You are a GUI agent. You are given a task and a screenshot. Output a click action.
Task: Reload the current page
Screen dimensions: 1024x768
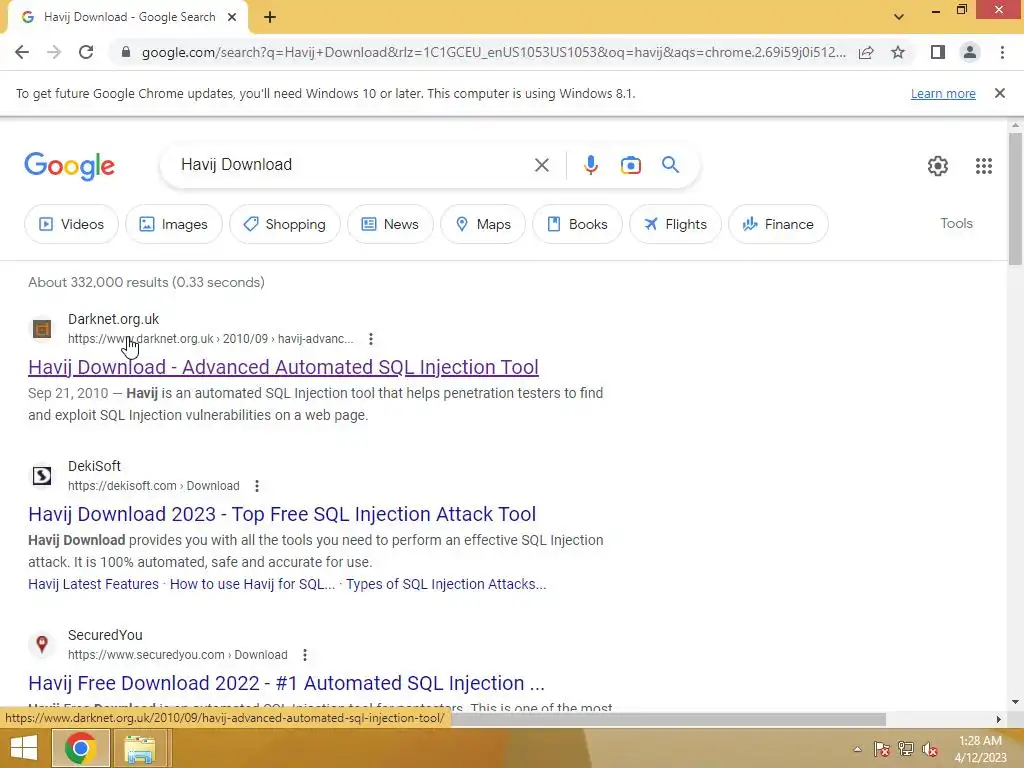86,52
